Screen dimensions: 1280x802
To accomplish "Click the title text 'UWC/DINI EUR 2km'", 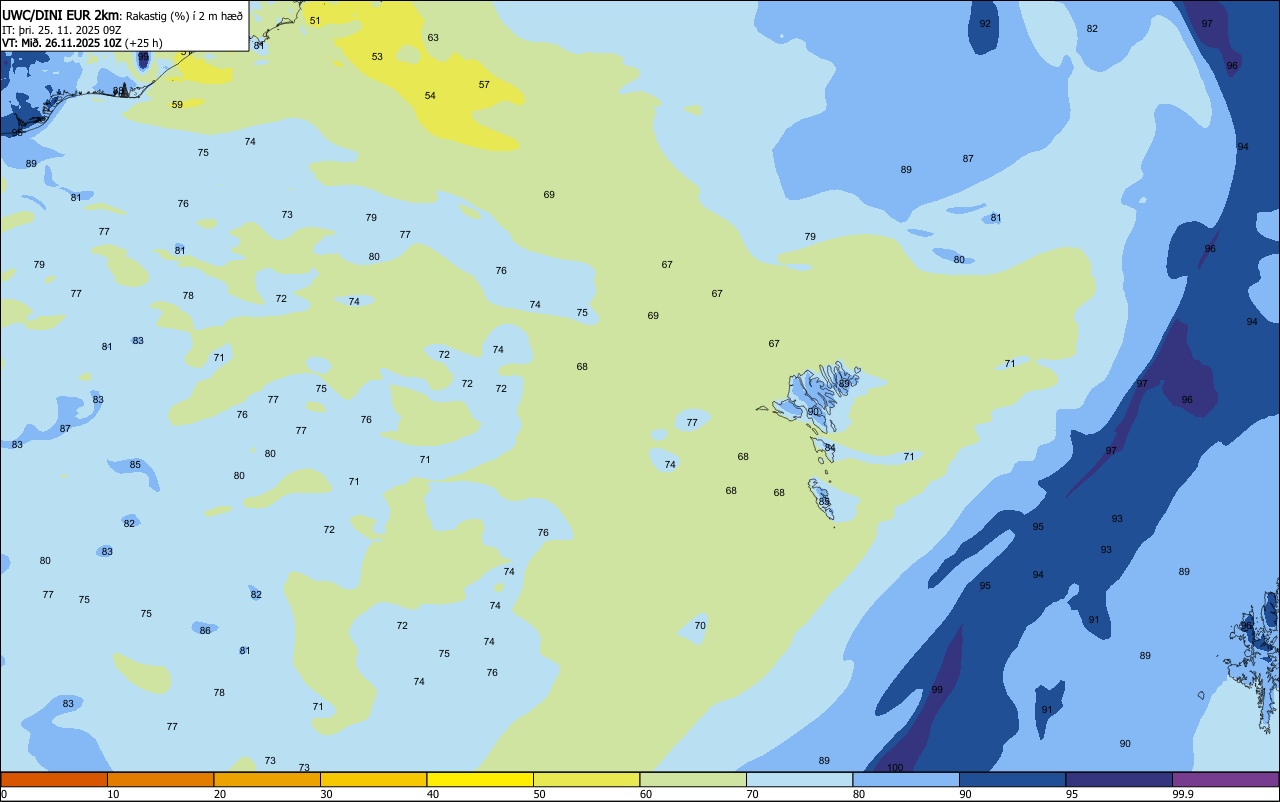I will (60, 15).
